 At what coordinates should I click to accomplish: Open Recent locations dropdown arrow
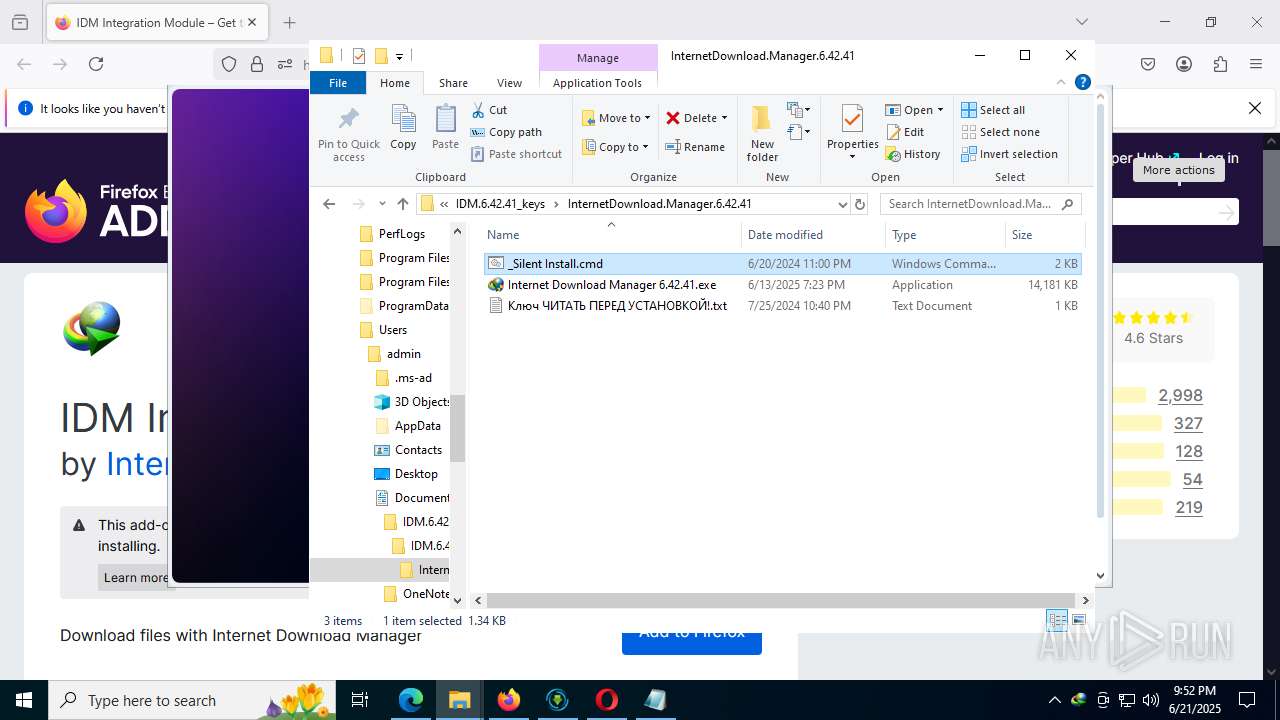(382, 204)
